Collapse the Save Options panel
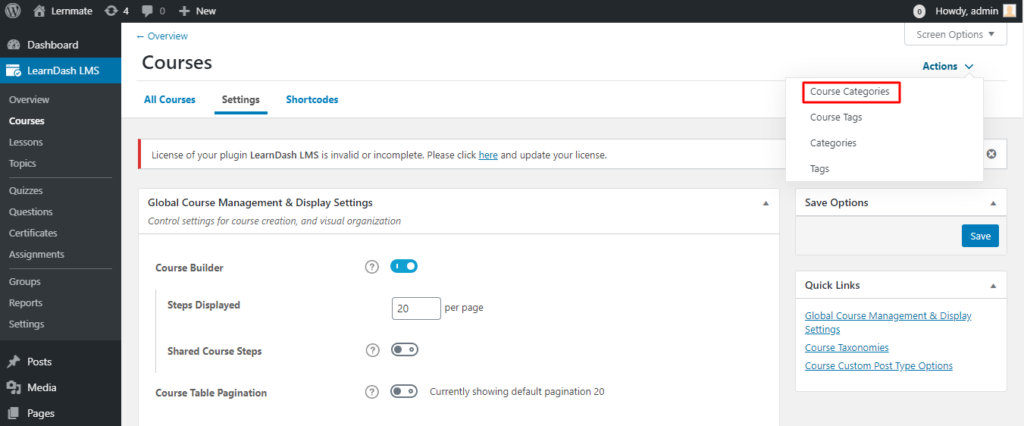 click(x=993, y=203)
